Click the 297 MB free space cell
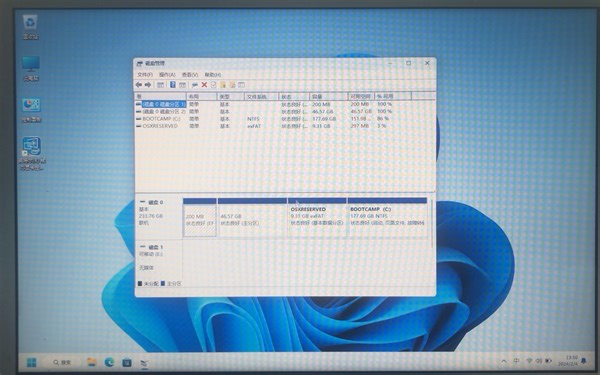600x375 pixels. pos(360,126)
